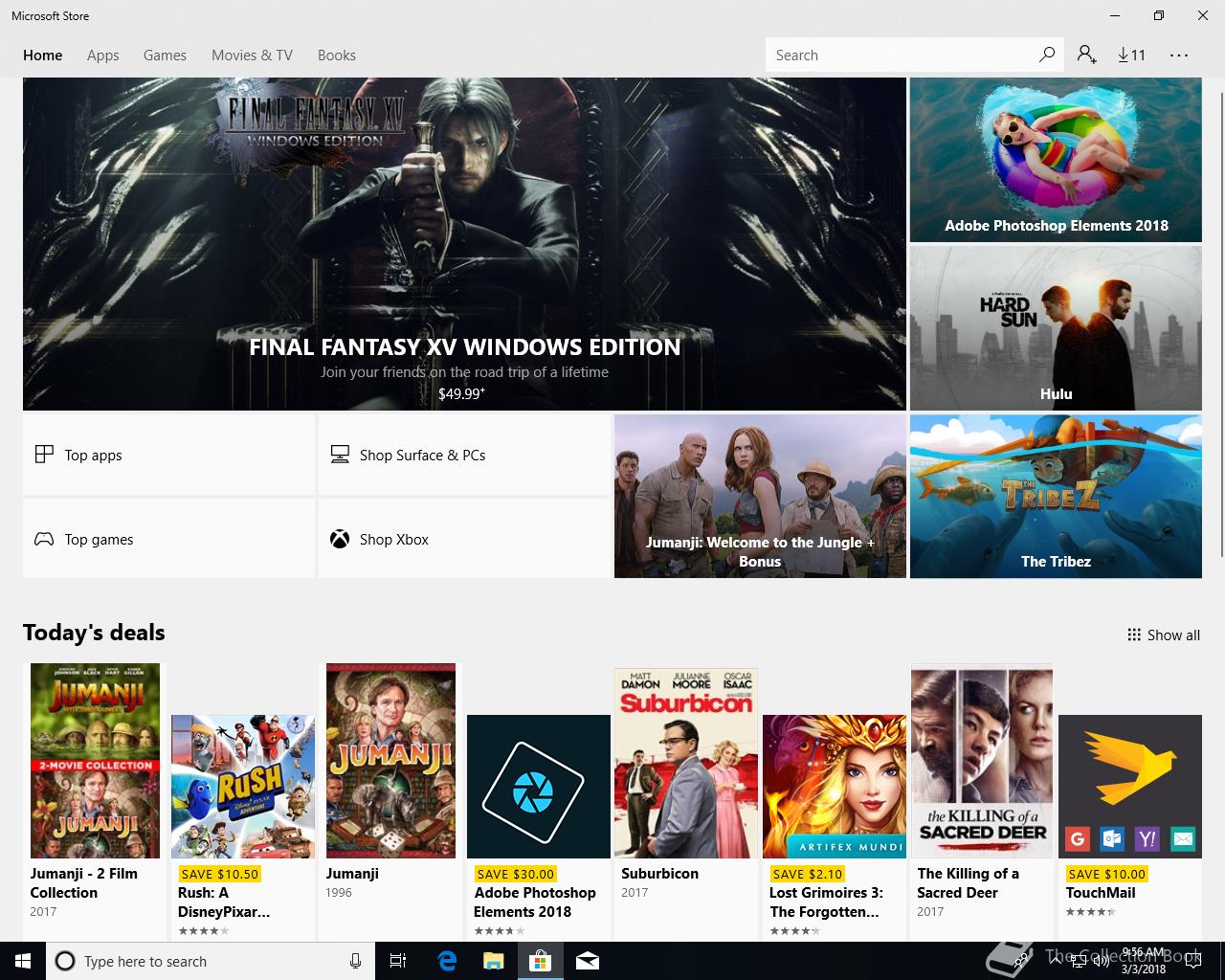
Task: Click the Microsoft Store taskbar icon
Action: tap(541, 961)
